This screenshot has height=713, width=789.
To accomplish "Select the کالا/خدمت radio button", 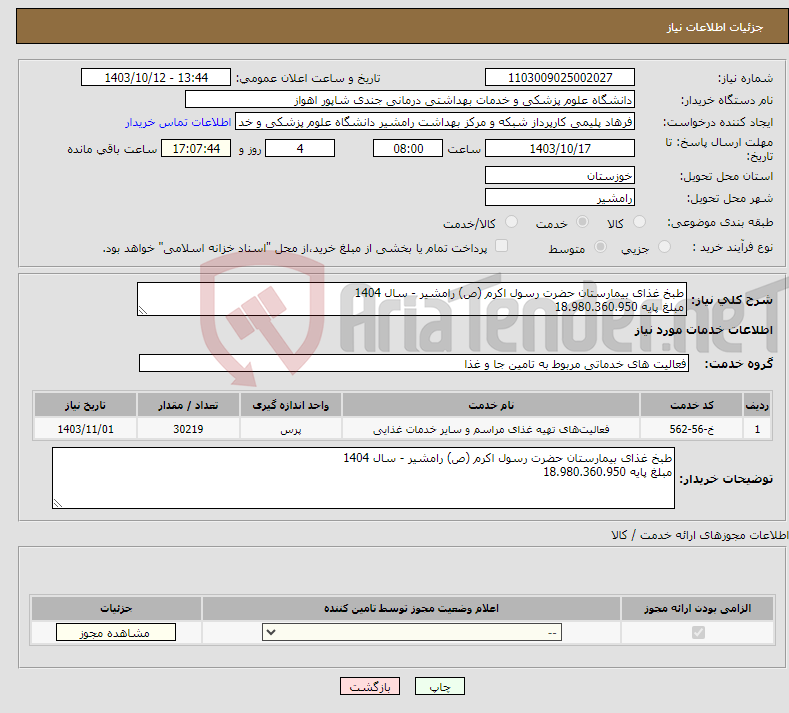I will point(511,222).
